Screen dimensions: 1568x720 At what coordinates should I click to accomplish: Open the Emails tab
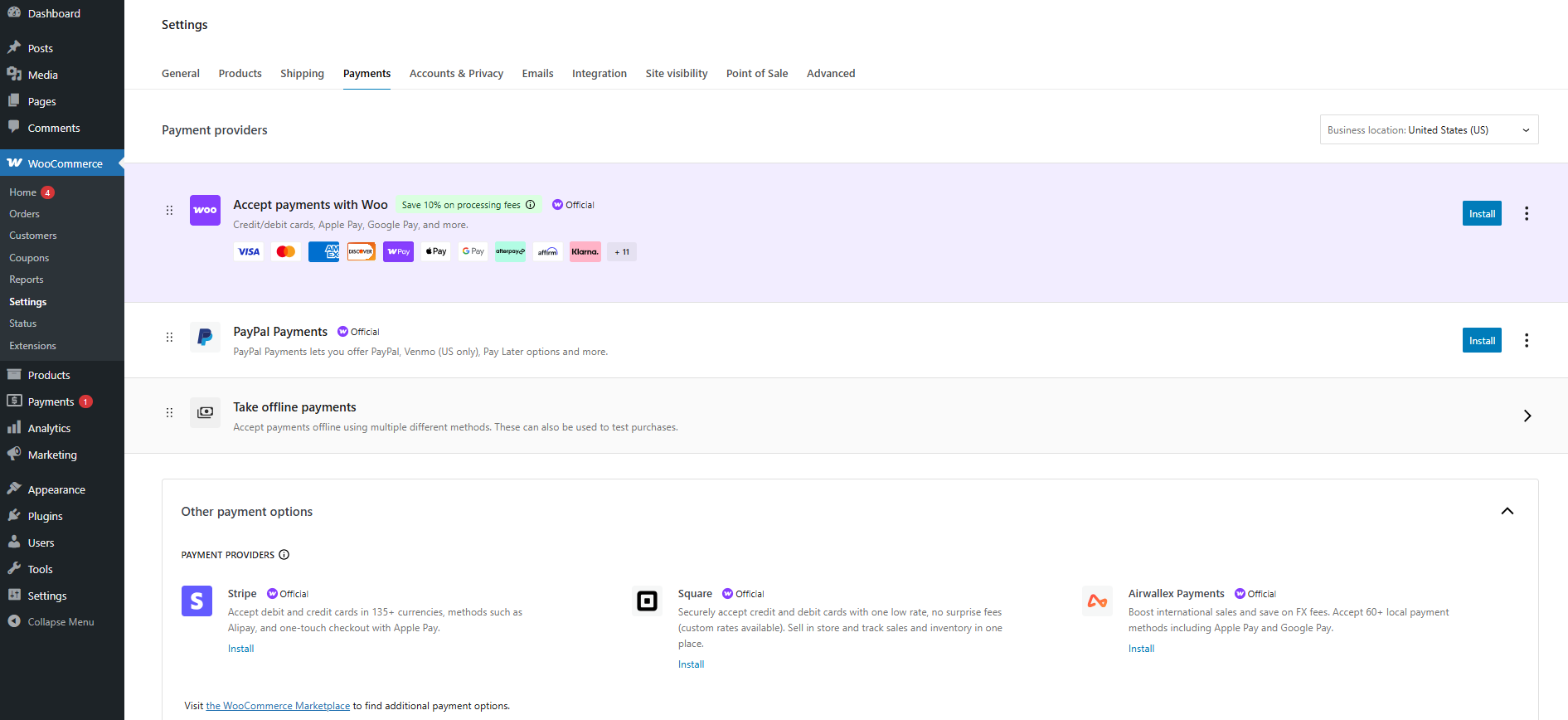(537, 73)
